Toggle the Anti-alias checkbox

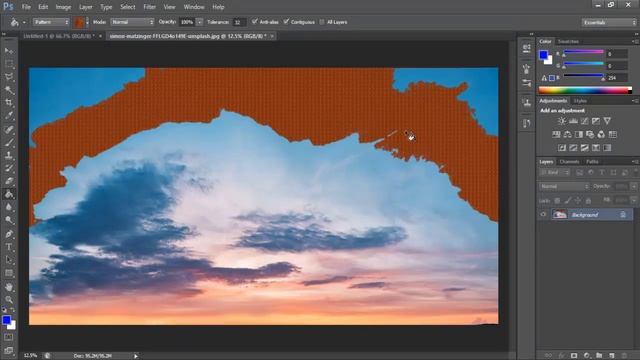tap(255, 22)
